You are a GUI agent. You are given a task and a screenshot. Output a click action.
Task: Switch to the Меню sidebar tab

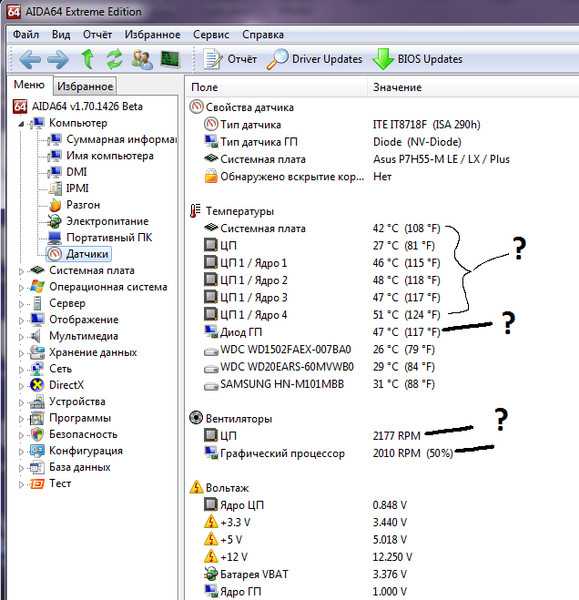point(29,85)
